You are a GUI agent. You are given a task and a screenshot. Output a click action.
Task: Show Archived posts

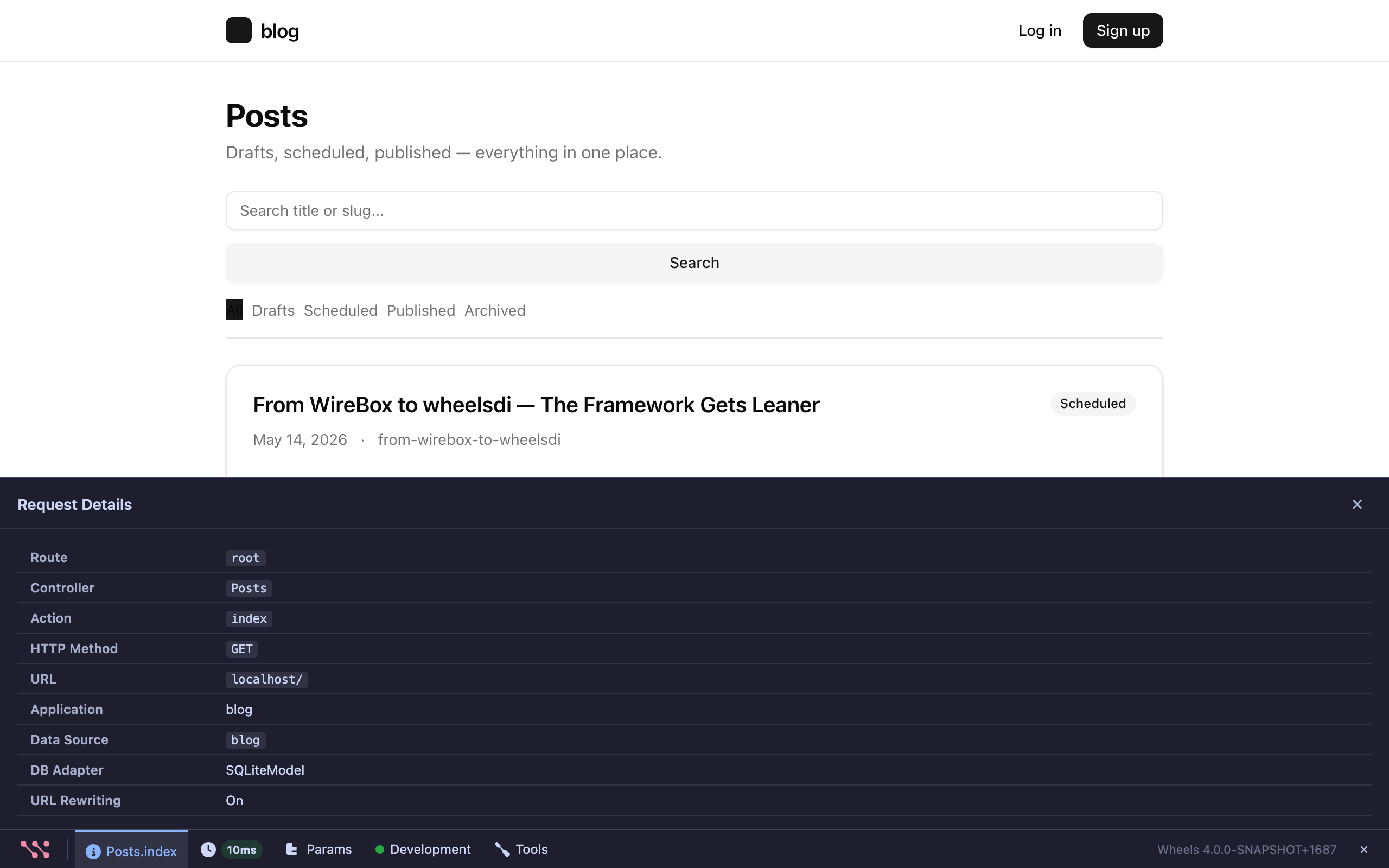pos(495,310)
